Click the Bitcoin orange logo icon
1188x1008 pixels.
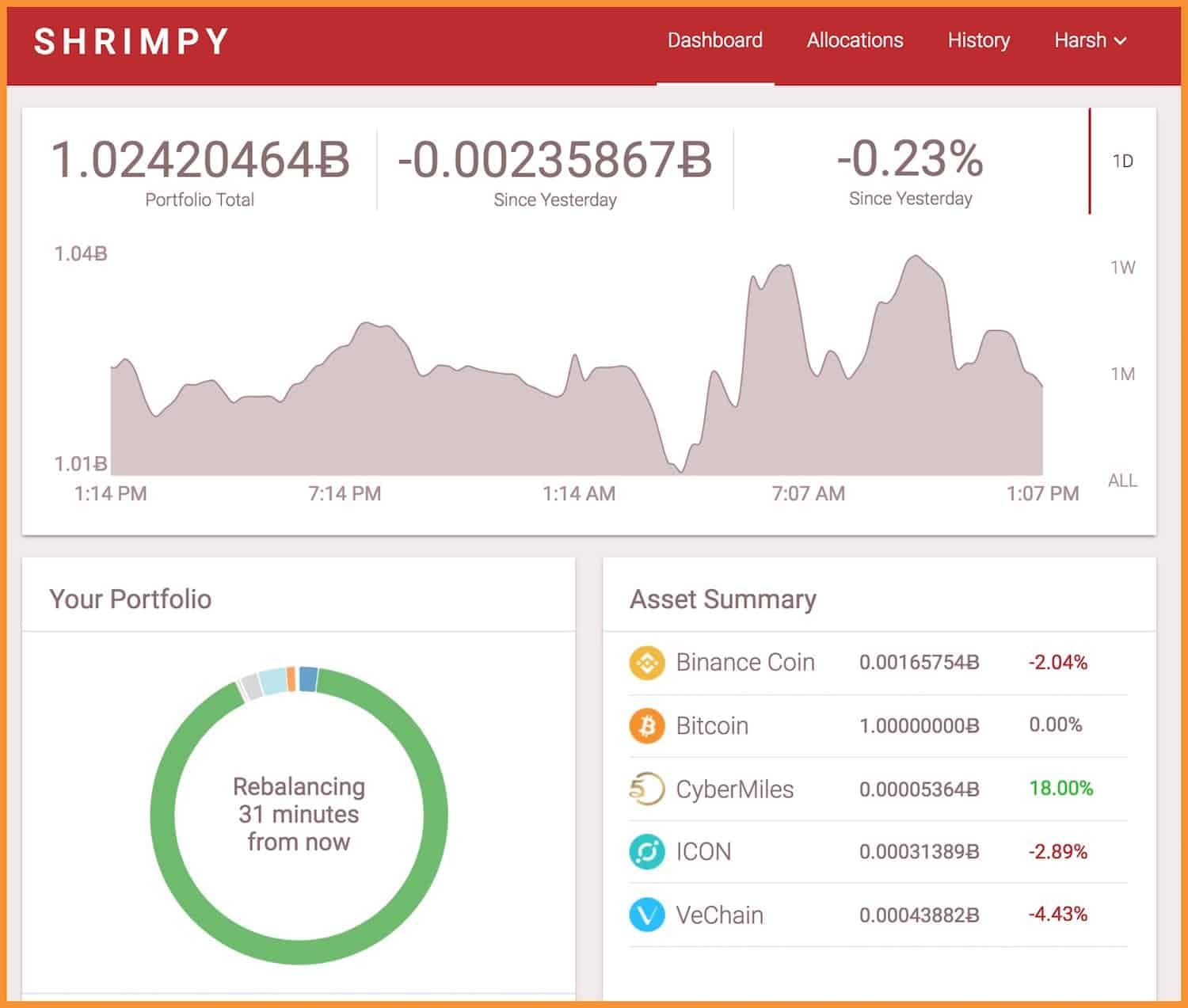pos(646,725)
